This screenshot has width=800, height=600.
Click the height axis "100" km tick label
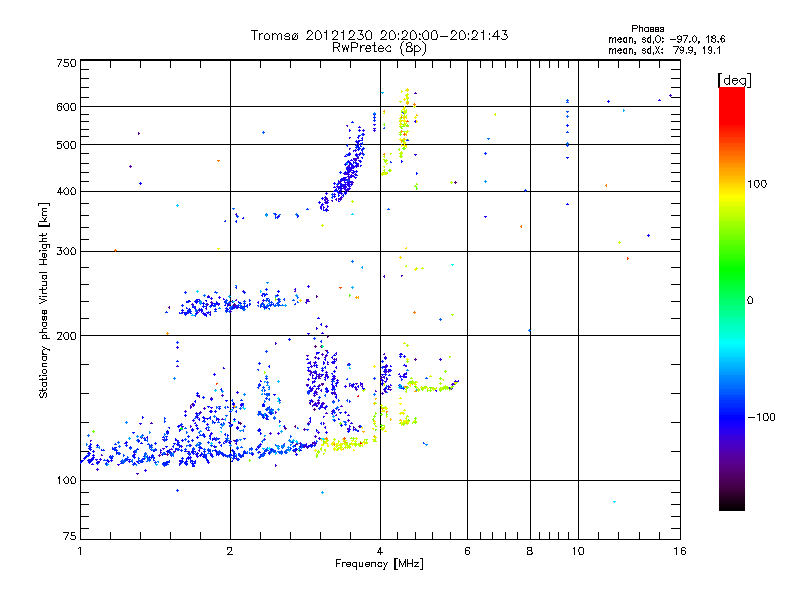coord(67,481)
